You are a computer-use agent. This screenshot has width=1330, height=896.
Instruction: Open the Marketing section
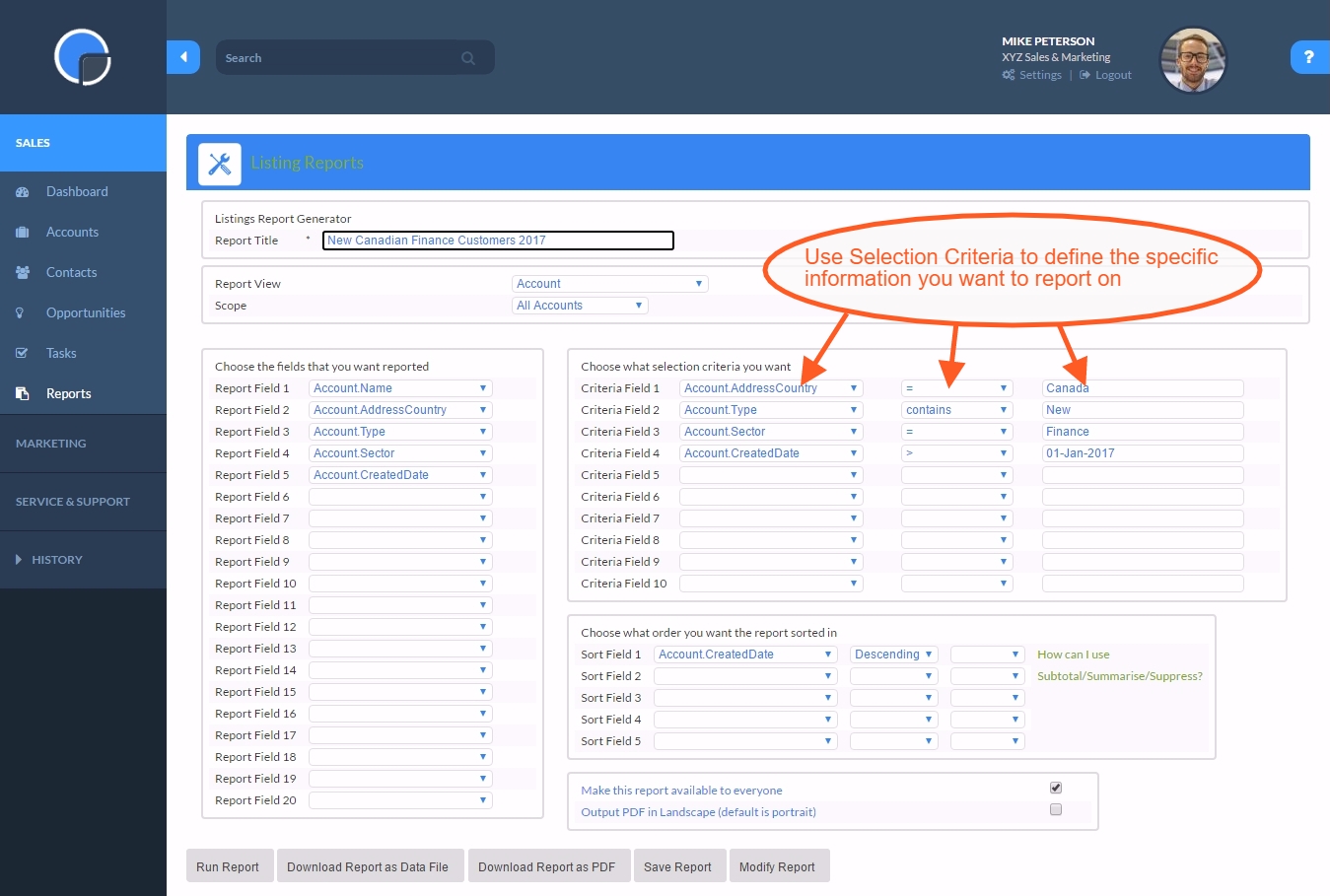83,444
